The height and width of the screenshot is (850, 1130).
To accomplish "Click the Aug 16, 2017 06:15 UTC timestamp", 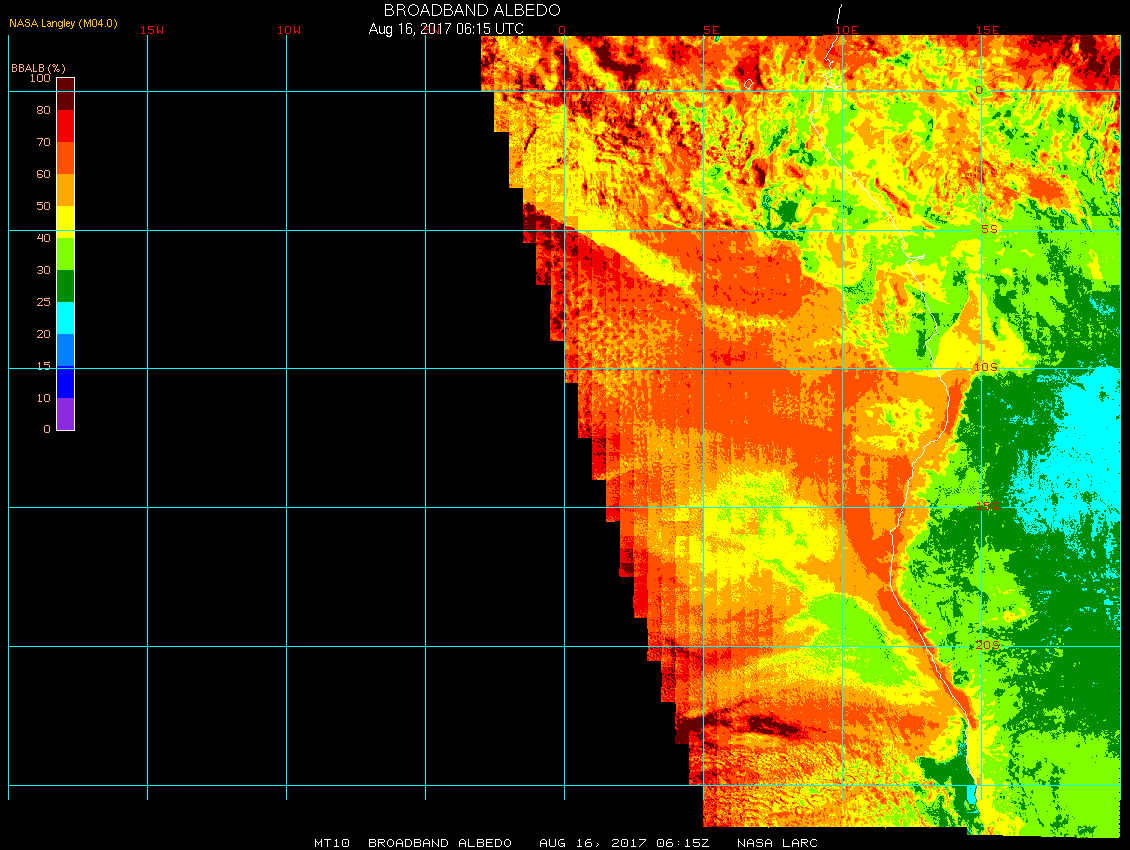I will (x=446, y=29).
